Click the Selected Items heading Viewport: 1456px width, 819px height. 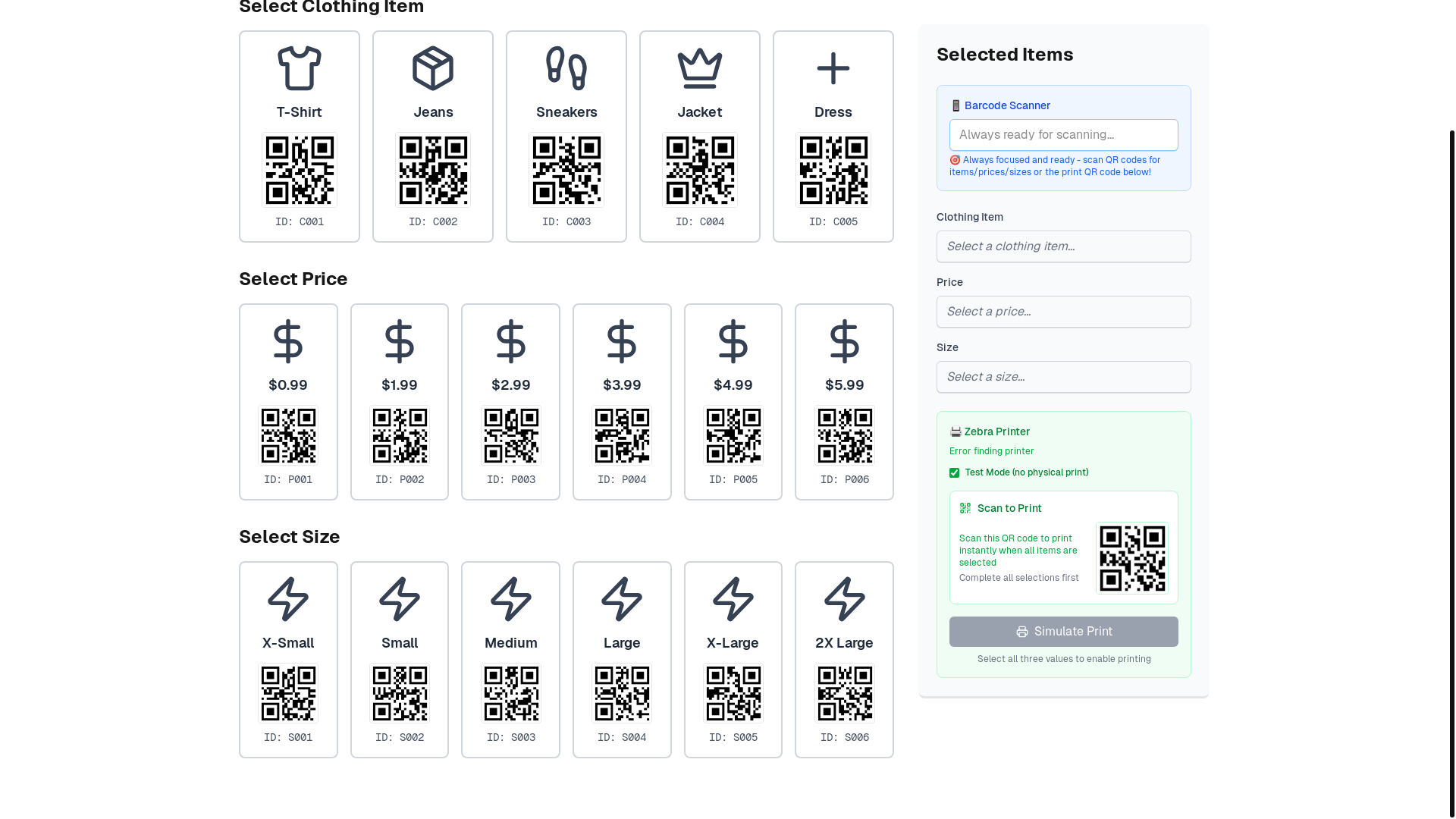[1005, 55]
